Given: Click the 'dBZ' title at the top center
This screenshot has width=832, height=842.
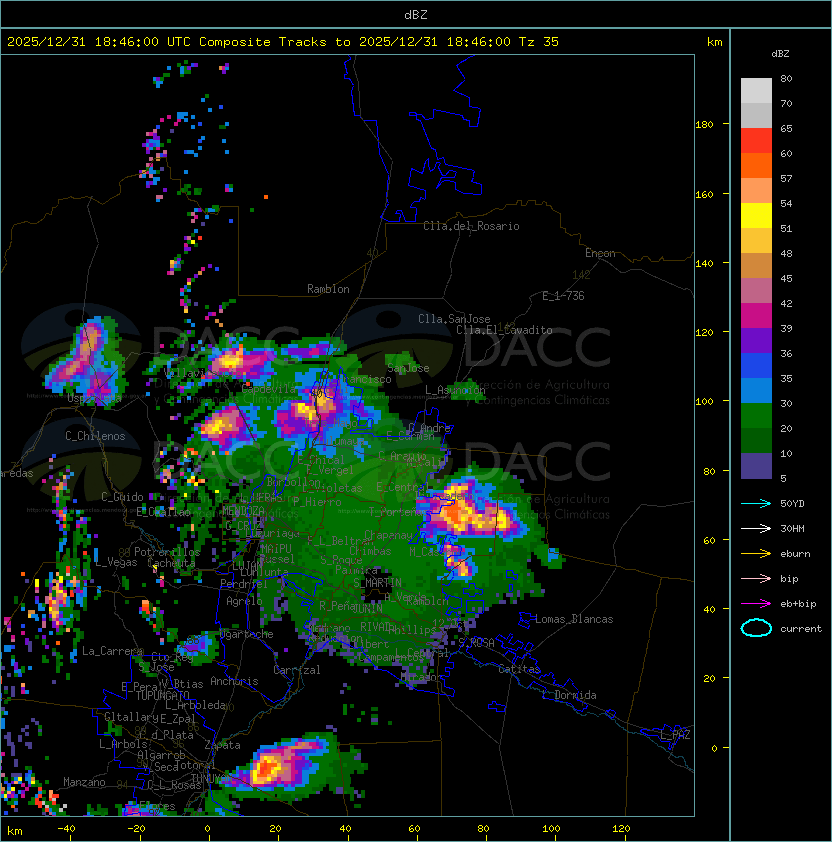Looking at the screenshot, I should pyautogui.click(x=416, y=15).
